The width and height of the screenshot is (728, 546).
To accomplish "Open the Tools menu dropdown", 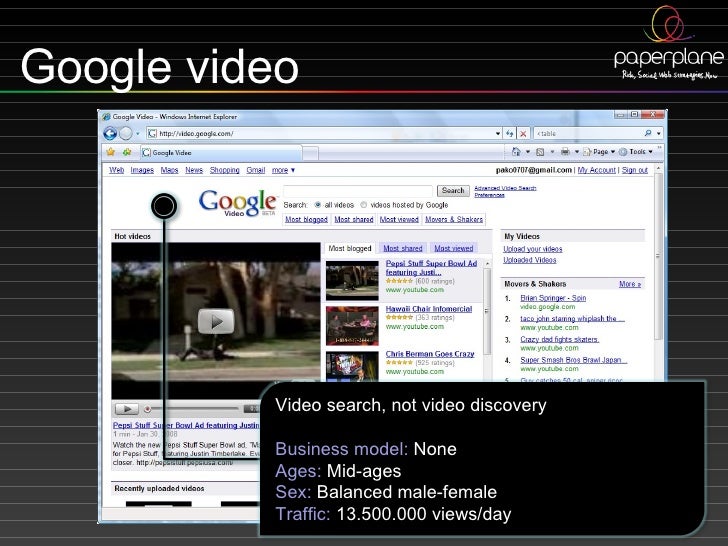I will point(636,152).
